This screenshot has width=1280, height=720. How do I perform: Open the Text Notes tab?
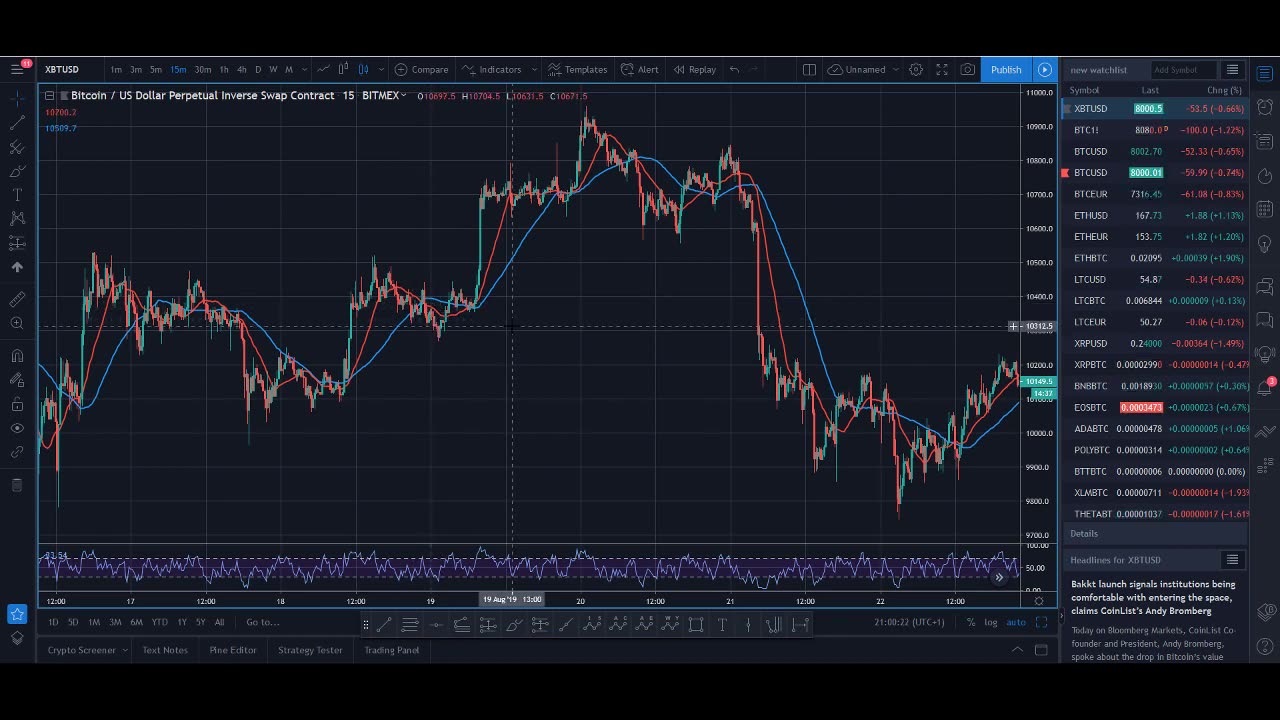coord(165,650)
